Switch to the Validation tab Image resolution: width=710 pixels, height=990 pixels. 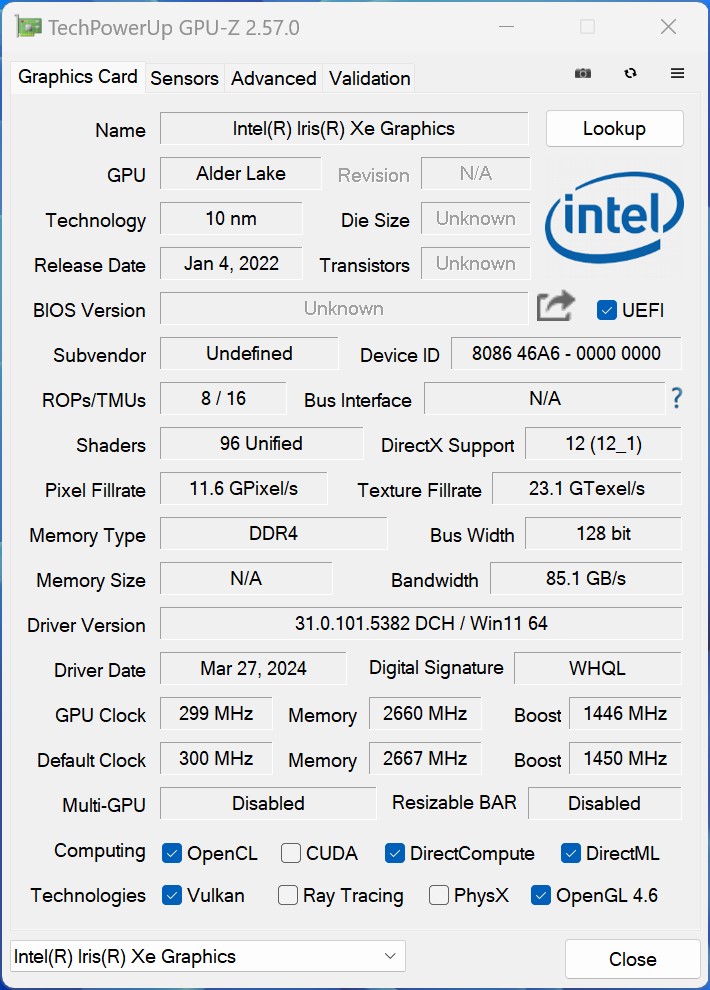pyautogui.click(x=369, y=78)
